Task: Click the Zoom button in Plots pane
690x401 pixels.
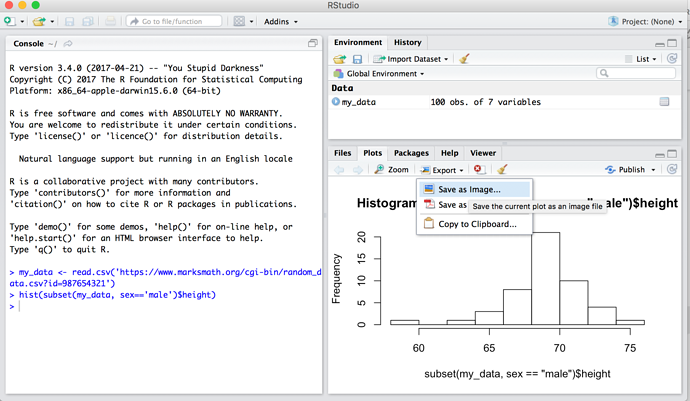Action: pos(391,170)
